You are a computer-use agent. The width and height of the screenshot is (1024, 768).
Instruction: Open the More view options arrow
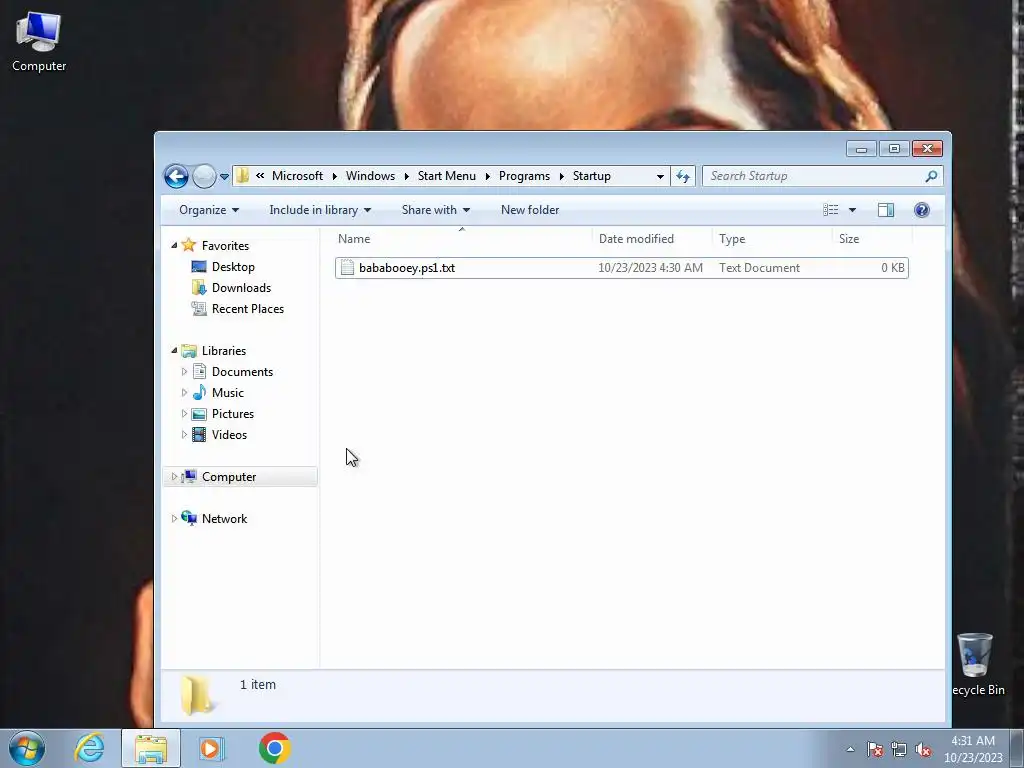pyautogui.click(x=852, y=210)
